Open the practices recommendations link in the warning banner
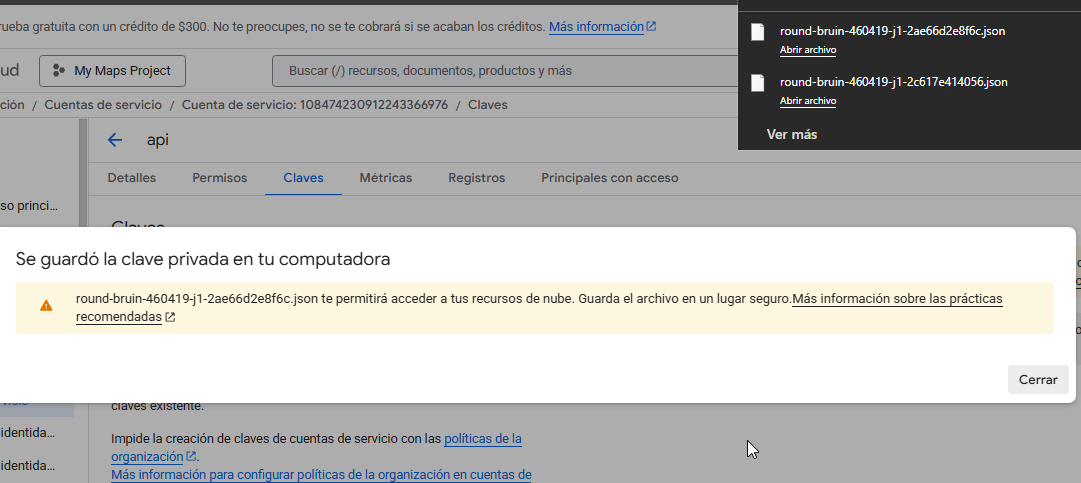Viewport: 1081px width, 483px height. coord(897,299)
